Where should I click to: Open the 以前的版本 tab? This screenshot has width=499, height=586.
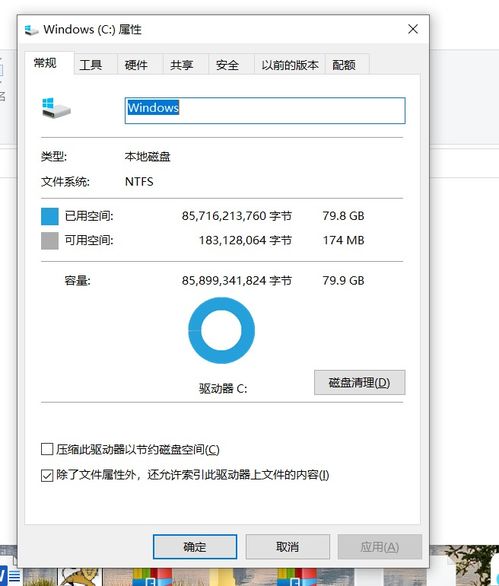click(x=290, y=65)
